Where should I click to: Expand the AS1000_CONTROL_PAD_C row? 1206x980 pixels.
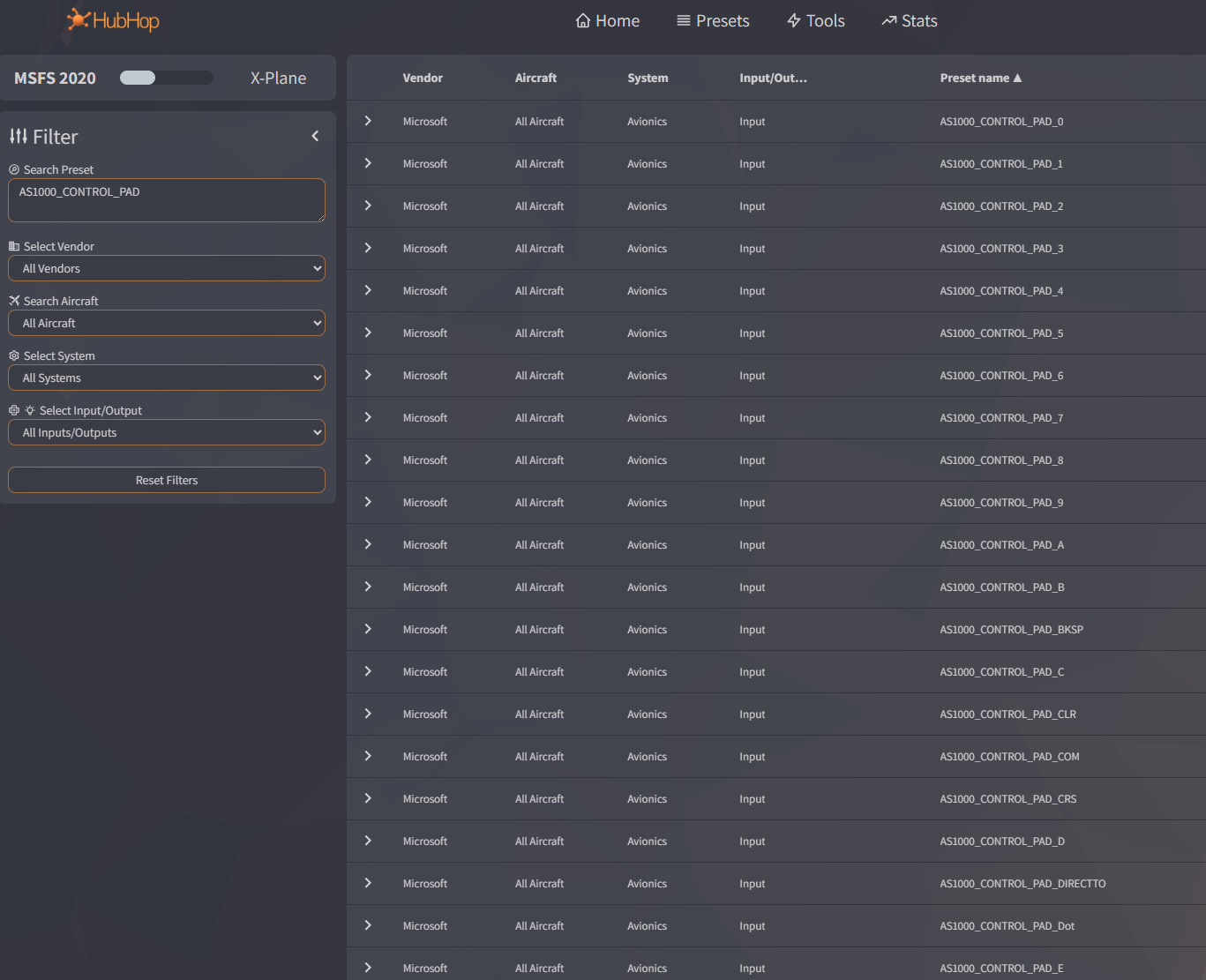pos(368,671)
